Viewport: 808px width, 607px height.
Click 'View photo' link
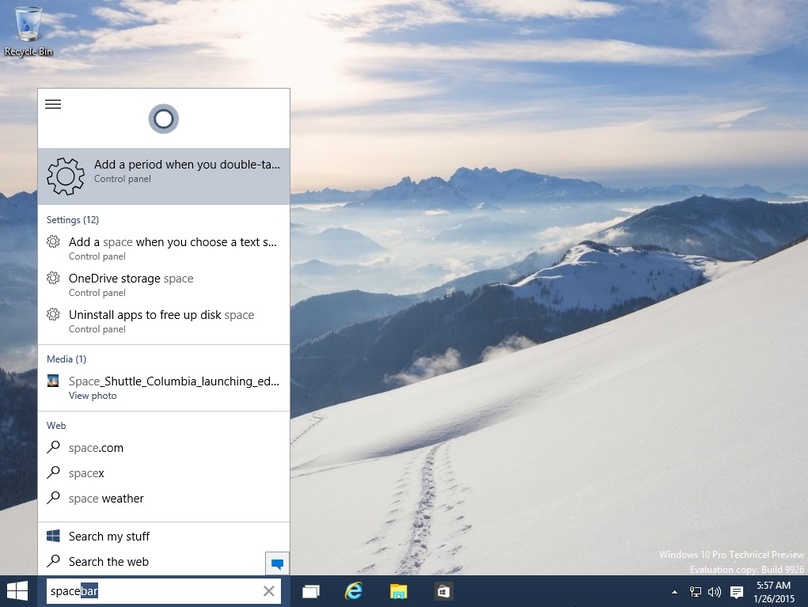click(93, 396)
